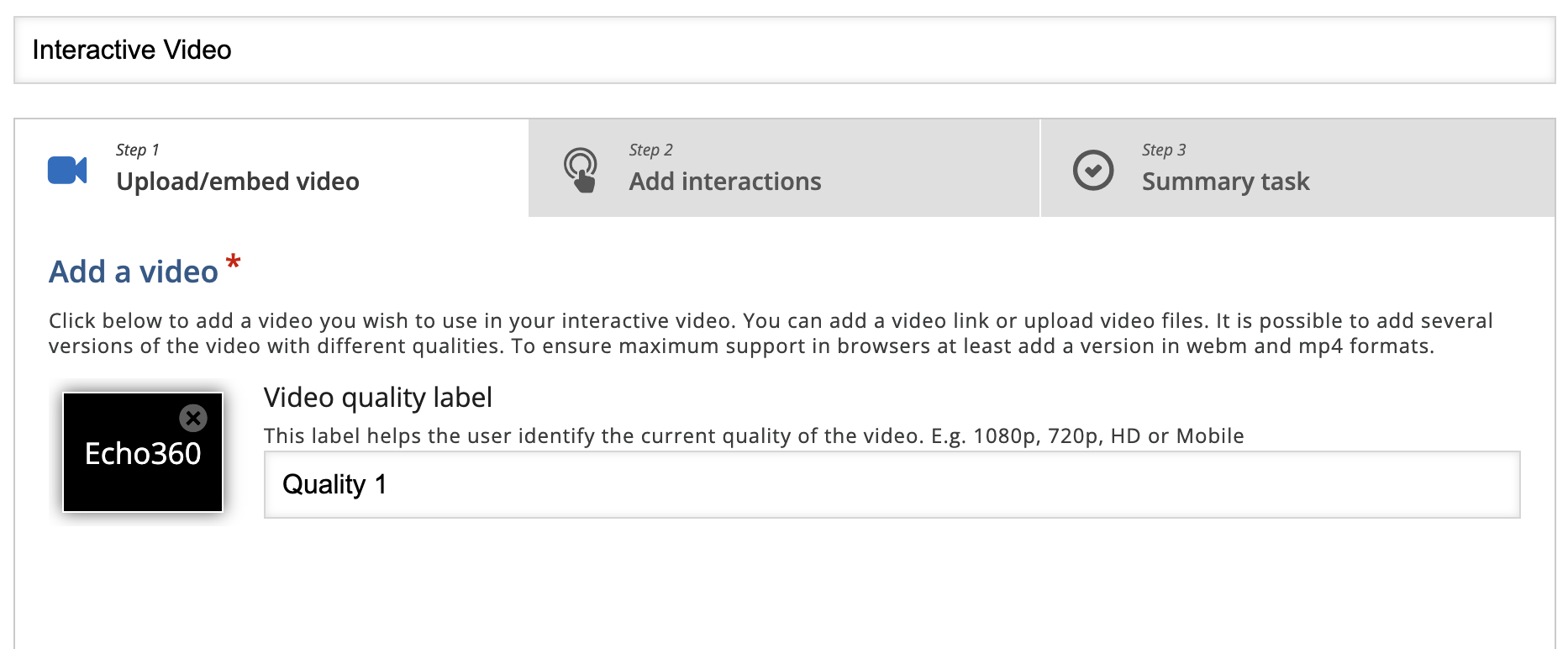Screen dimensions: 1568x649
Task: Select the Upload/embed video camera symbol
Action: [68, 169]
